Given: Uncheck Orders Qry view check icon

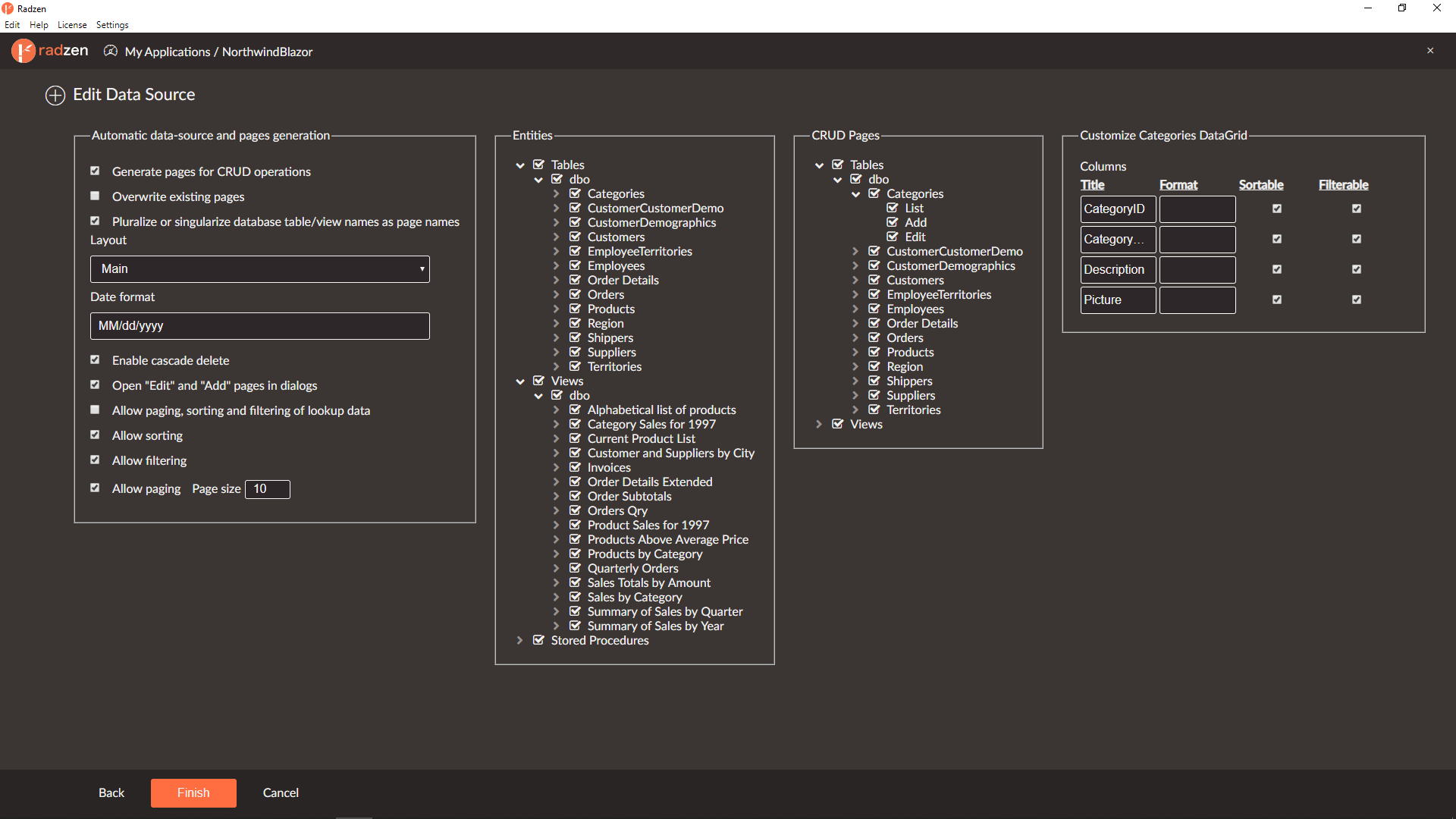Looking at the screenshot, I should point(575,510).
